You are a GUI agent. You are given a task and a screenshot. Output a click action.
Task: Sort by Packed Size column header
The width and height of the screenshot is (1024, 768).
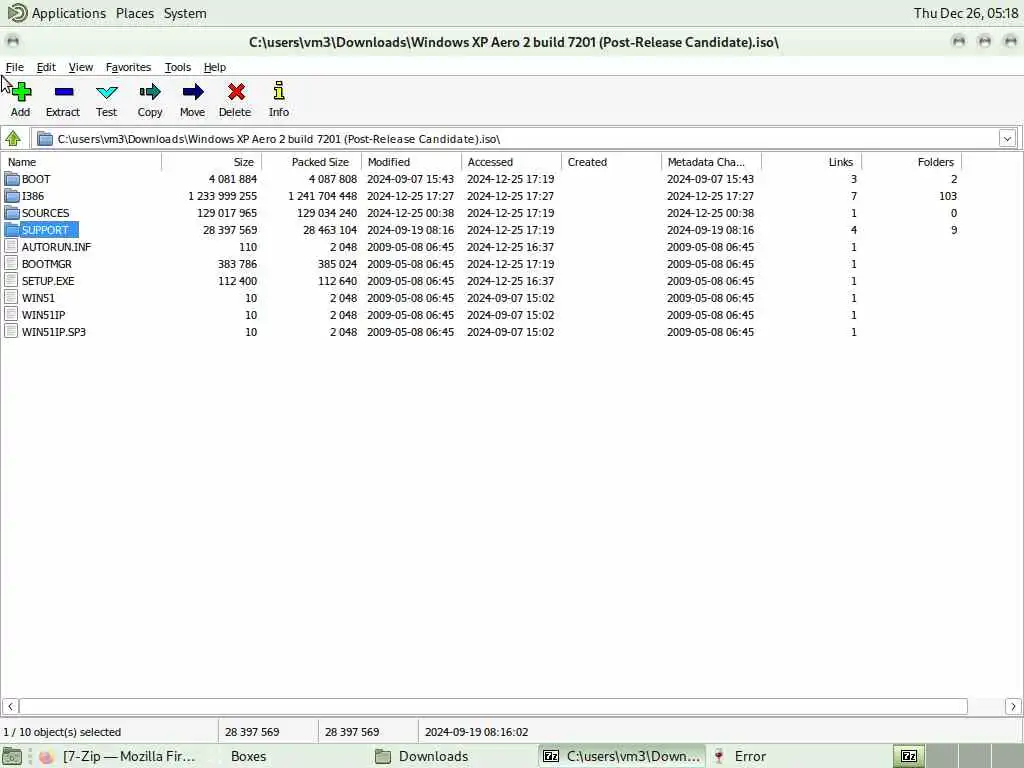312,162
